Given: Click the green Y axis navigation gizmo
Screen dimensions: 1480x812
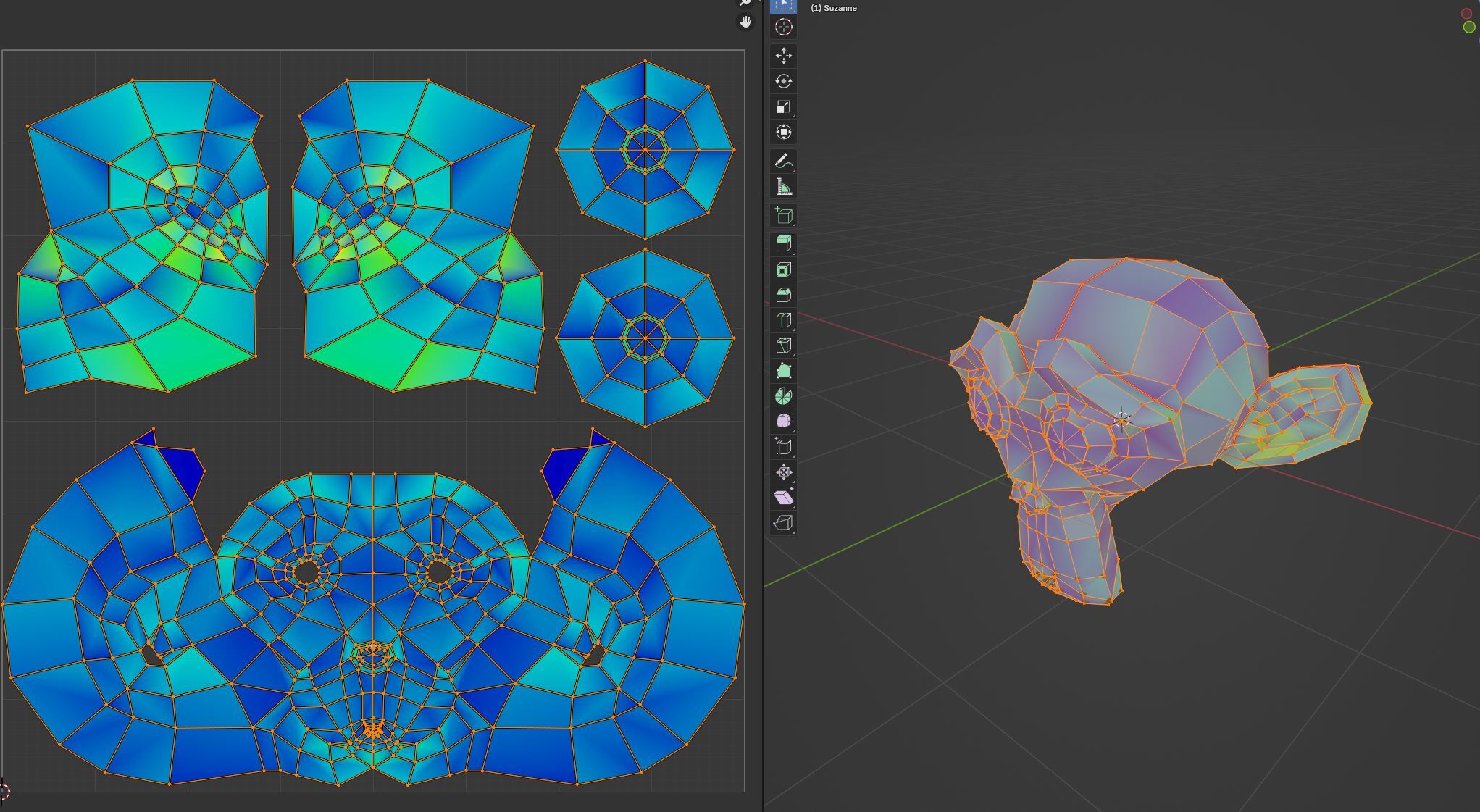Looking at the screenshot, I should [x=1469, y=27].
